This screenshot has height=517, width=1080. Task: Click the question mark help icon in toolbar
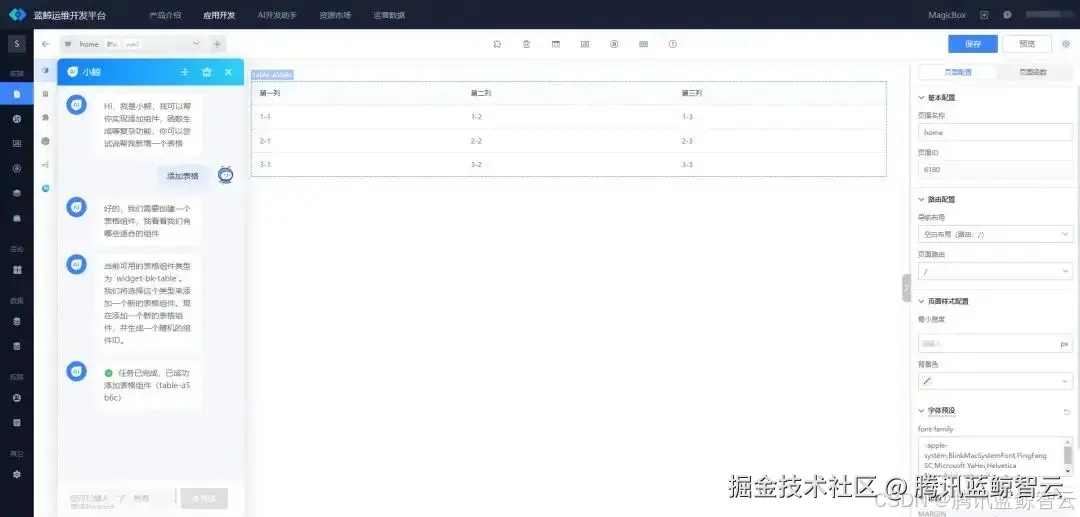673,44
